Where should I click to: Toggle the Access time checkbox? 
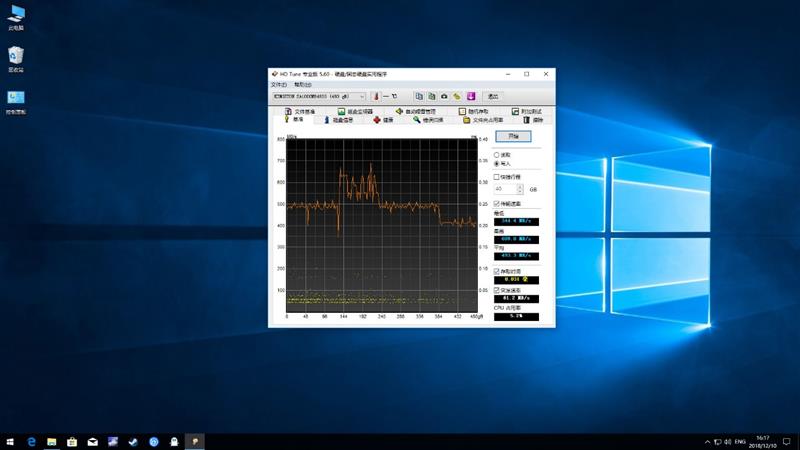tap(496, 271)
